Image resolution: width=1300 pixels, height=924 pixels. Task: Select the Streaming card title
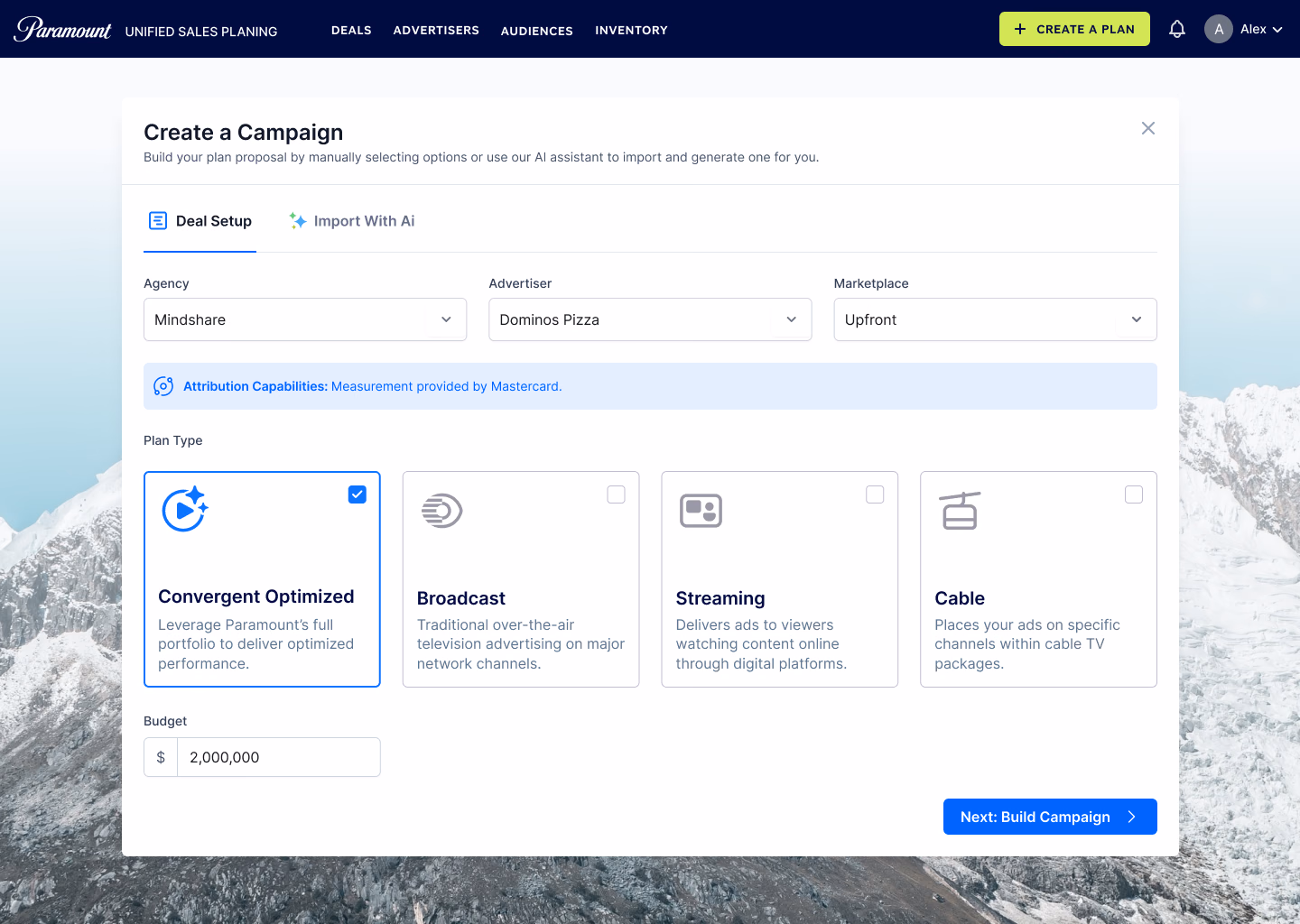point(720,598)
